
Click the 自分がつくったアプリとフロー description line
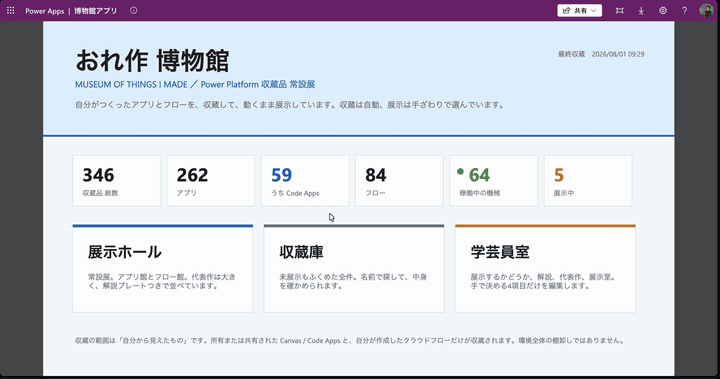[x=290, y=105]
